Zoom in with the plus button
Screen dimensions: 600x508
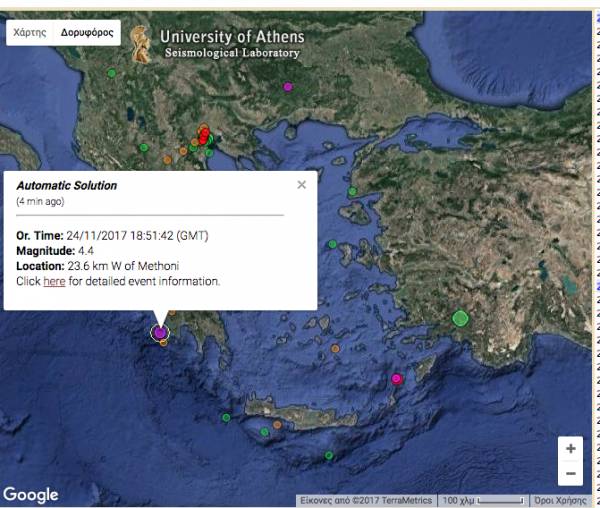(x=571, y=448)
